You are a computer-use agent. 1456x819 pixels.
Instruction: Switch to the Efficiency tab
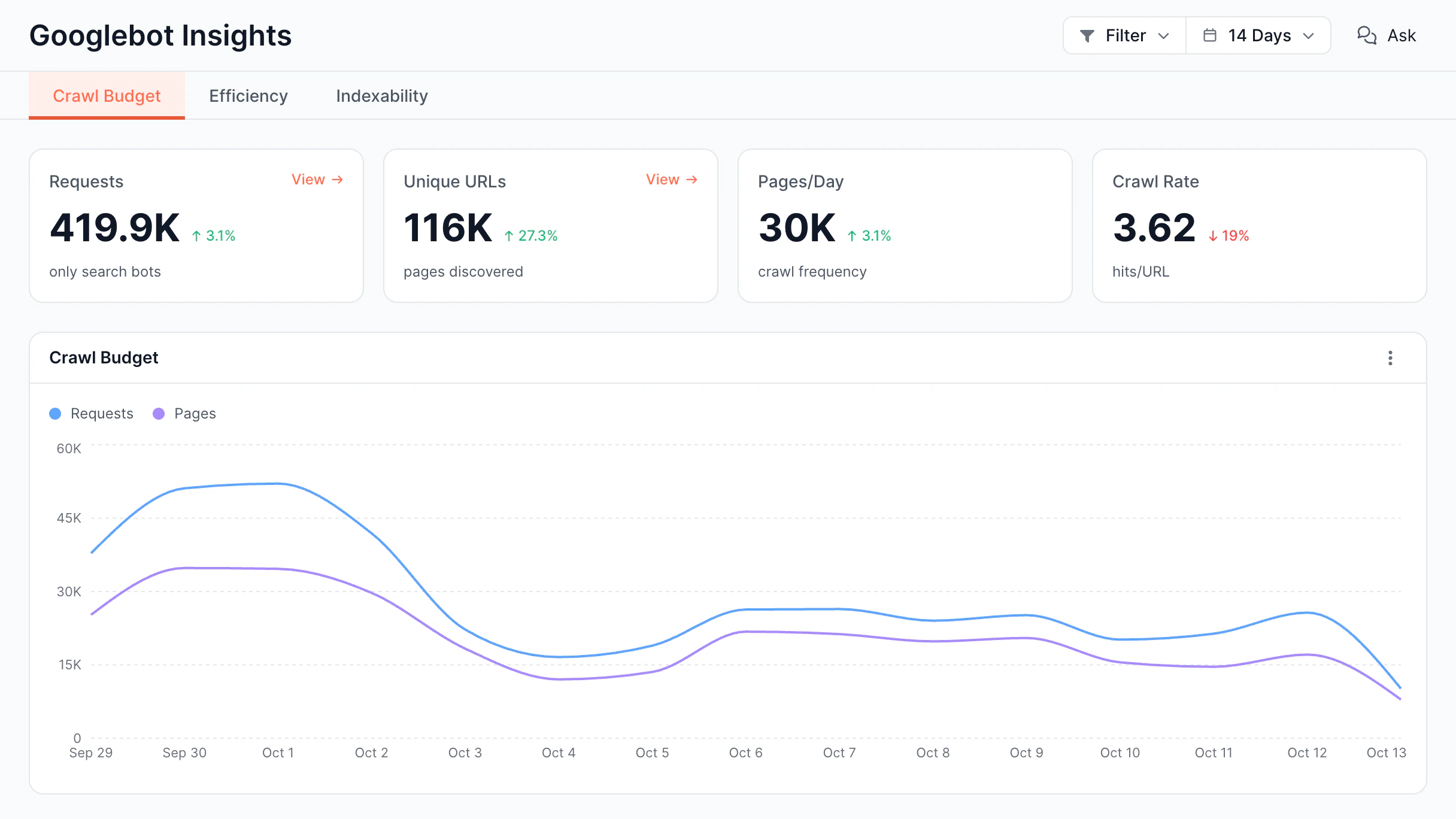(248, 96)
